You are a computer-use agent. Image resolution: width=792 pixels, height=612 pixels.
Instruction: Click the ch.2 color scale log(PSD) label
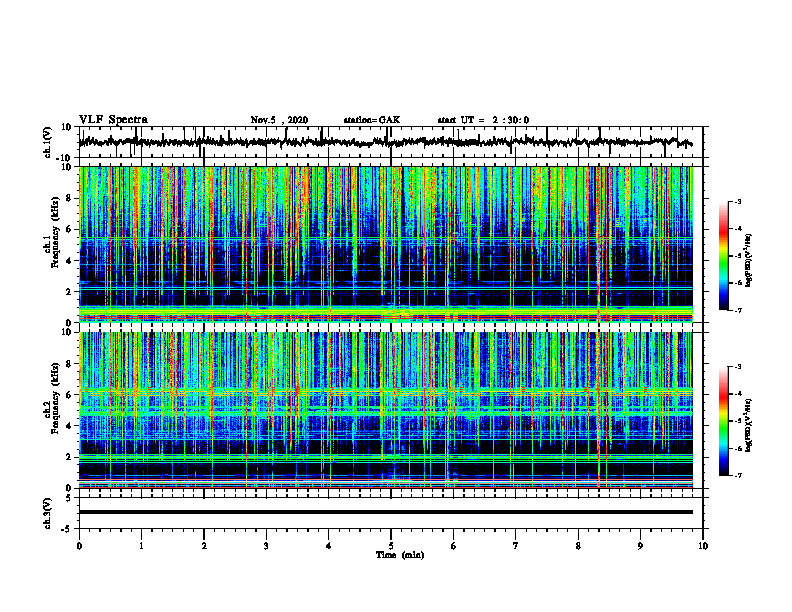tap(749, 425)
